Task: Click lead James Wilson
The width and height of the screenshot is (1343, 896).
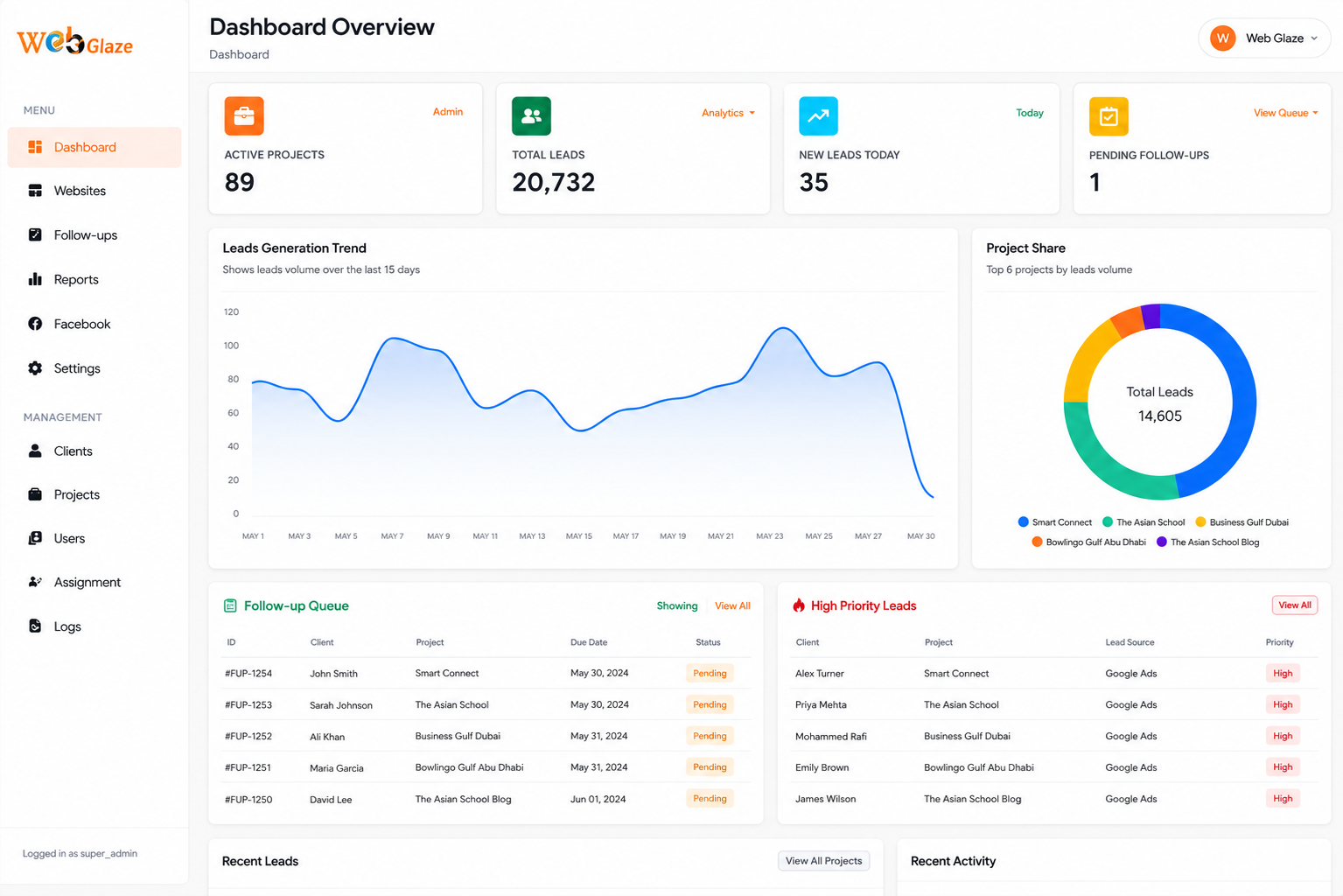Action: tap(826, 799)
